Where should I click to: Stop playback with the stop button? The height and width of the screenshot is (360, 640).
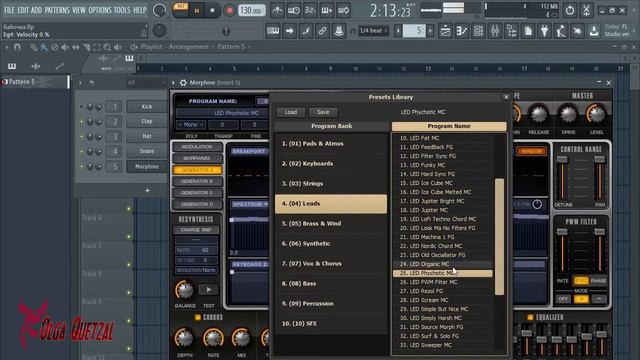point(212,10)
